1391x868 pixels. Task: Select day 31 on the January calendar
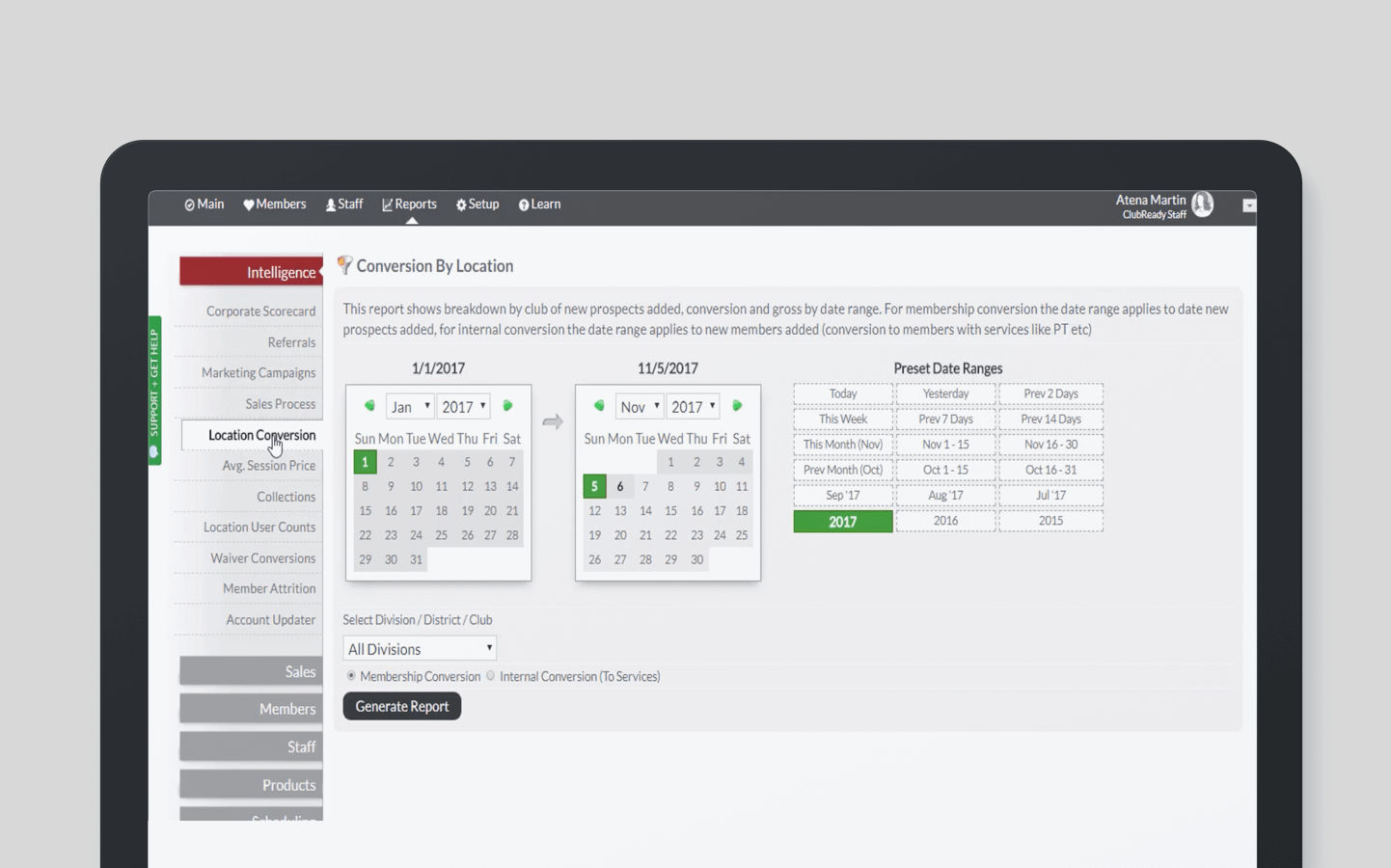tap(416, 559)
